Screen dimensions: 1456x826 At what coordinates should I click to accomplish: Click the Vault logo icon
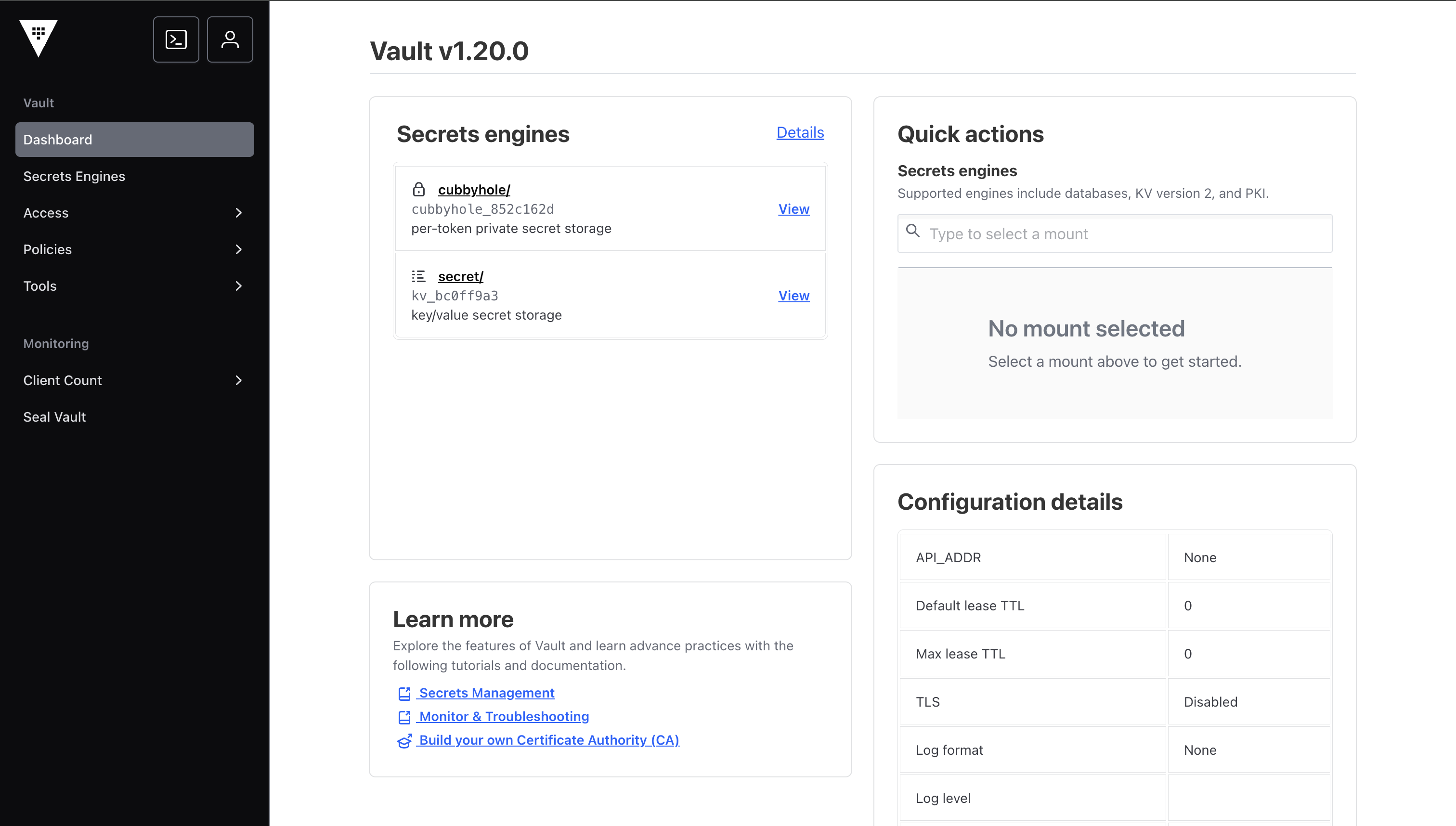[38, 39]
